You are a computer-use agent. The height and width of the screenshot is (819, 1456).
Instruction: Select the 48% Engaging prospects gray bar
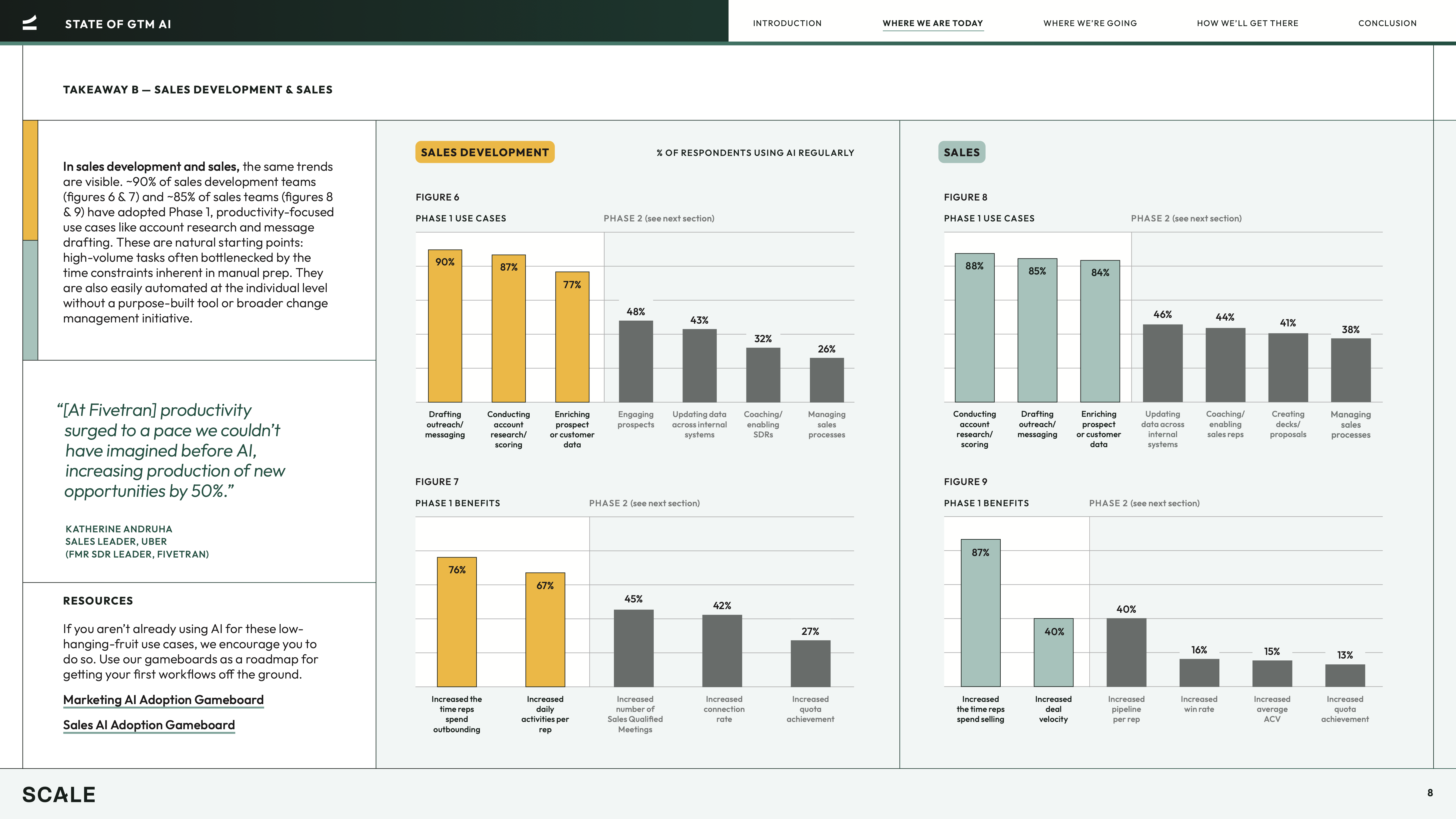click(x=636, y=362)
